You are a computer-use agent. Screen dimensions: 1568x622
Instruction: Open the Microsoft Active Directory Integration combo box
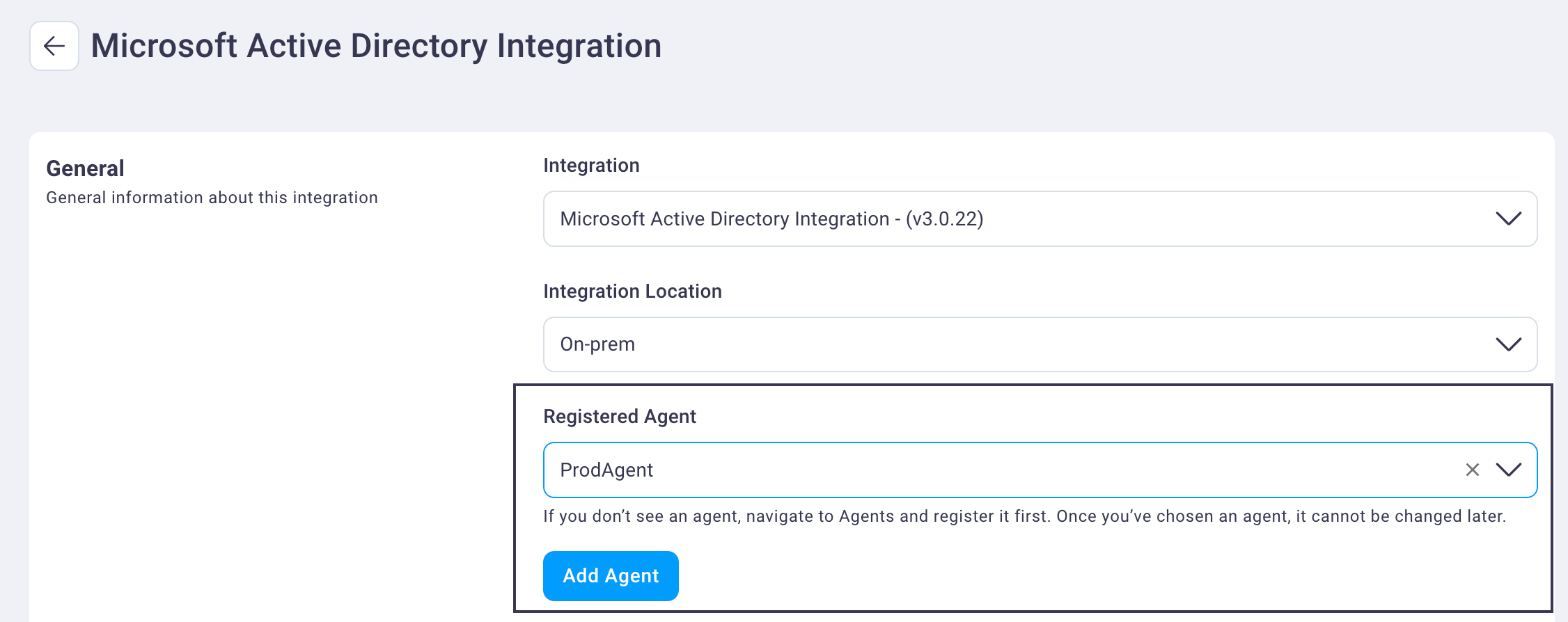coord(1040,218)
